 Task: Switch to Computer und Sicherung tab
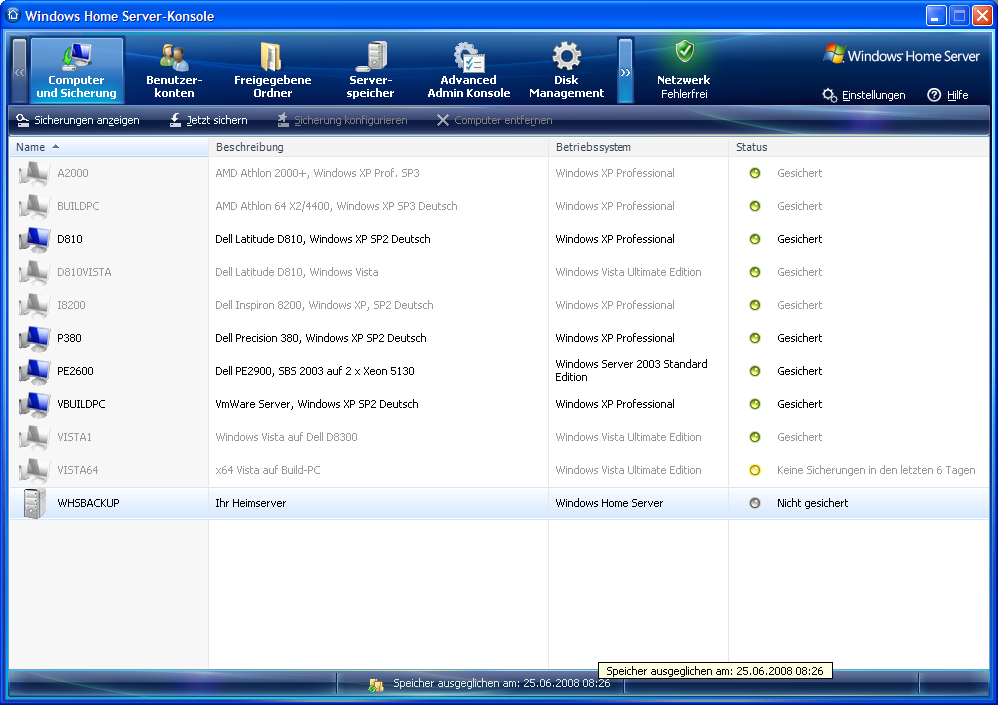point(77,71)
